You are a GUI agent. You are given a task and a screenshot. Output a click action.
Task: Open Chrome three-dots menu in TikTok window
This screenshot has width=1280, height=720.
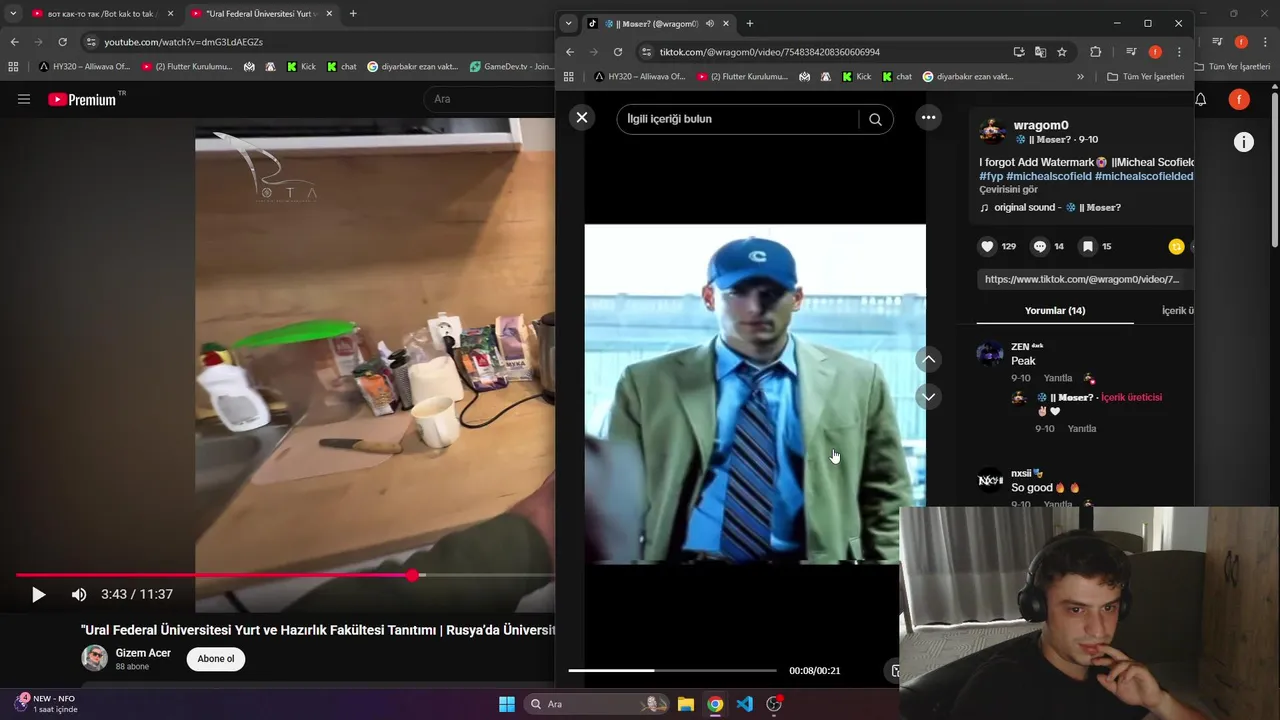tap(1179, 52)
